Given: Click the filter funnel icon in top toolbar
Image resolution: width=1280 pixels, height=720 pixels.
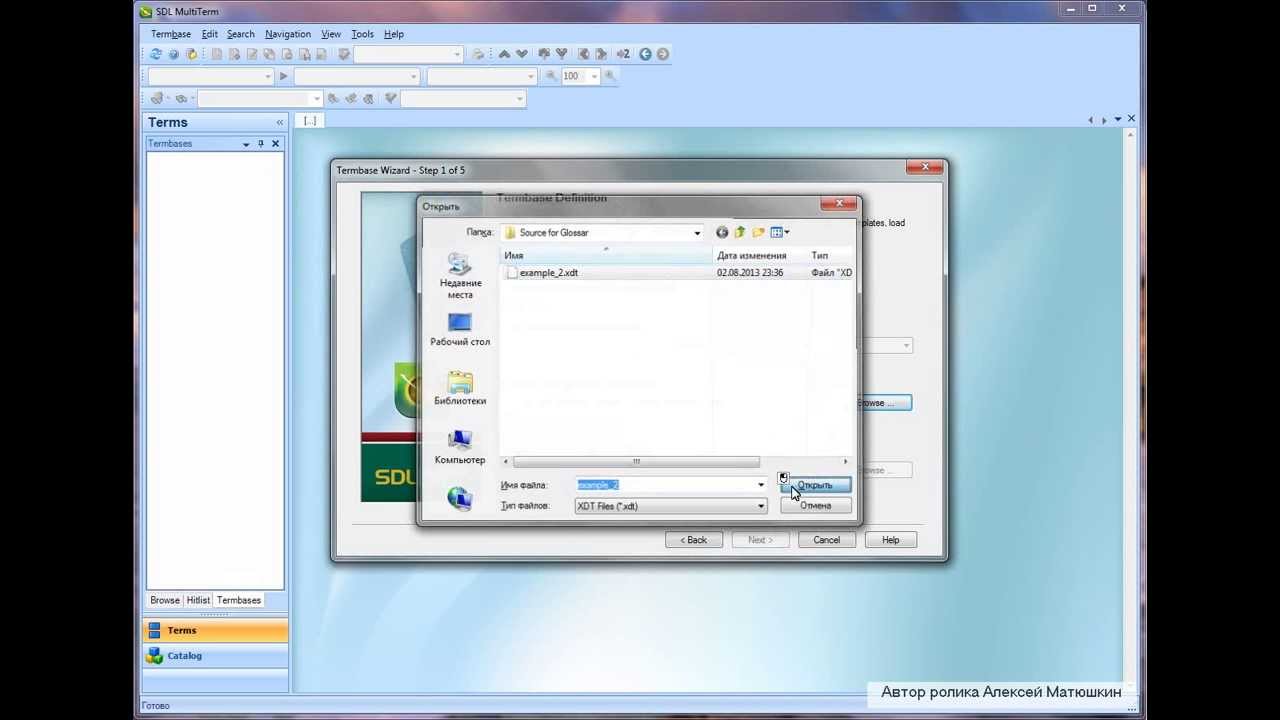Looking at the screenshot, I should click(344, 54).
